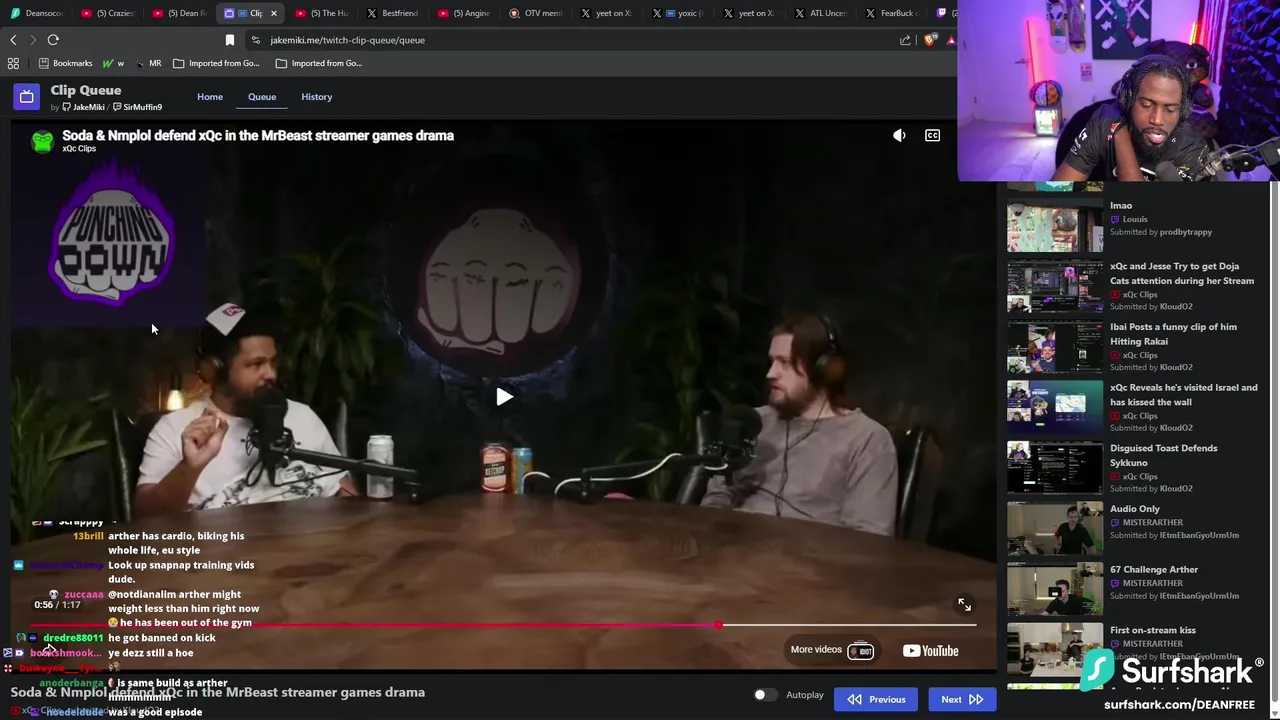The image size is (1280, 720).
Task: Click 'Submitted by prodbytrappy' text
Action: tap(1161, 232)
